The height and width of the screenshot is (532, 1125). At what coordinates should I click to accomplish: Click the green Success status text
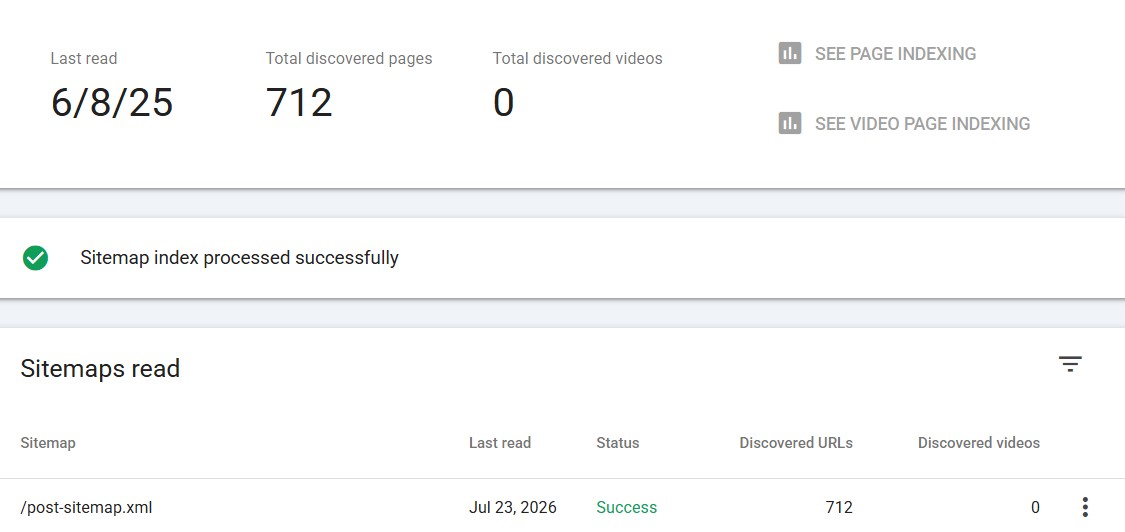point(626,508)
